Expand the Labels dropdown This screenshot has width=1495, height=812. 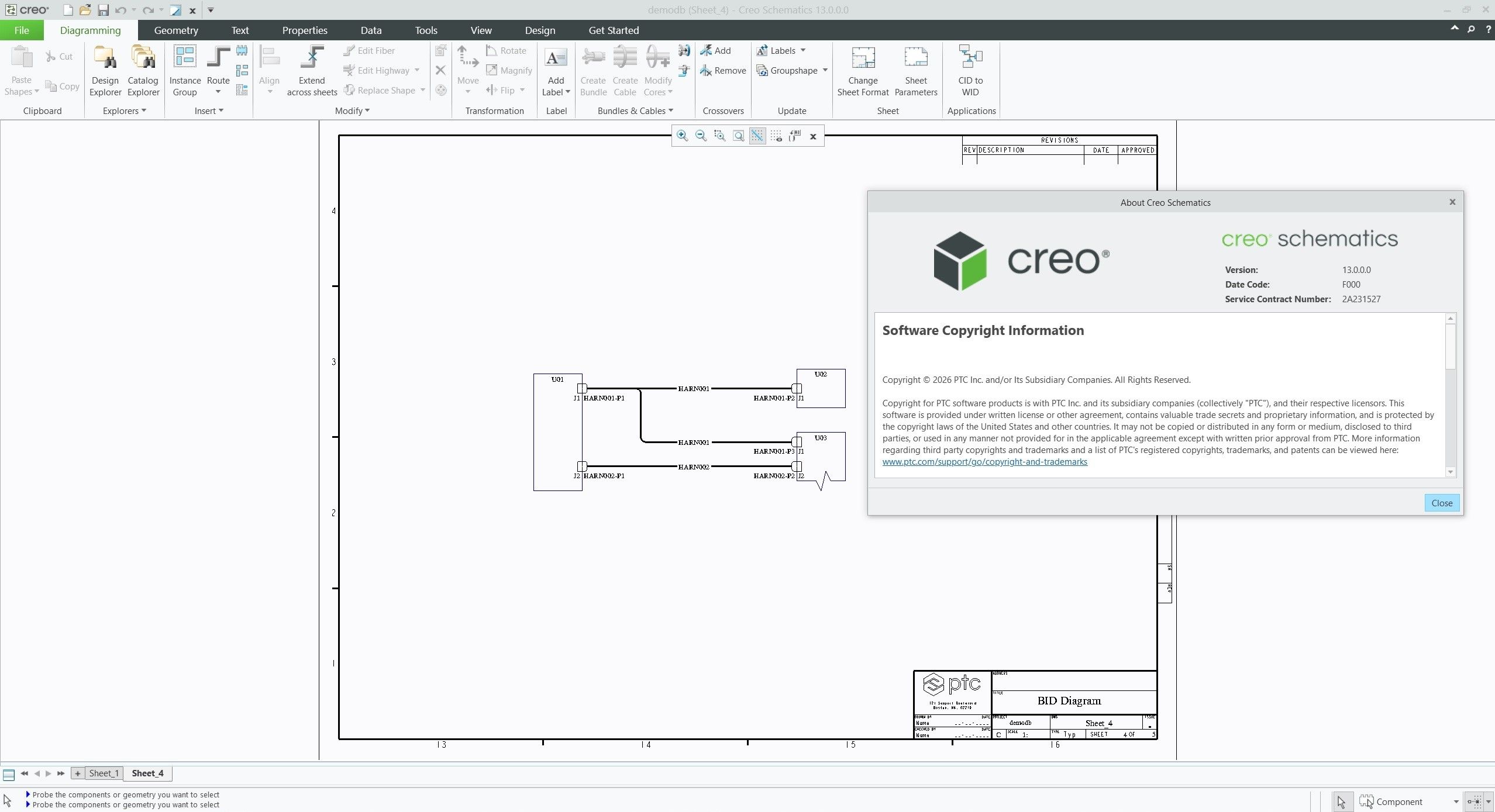pos(803,50)
